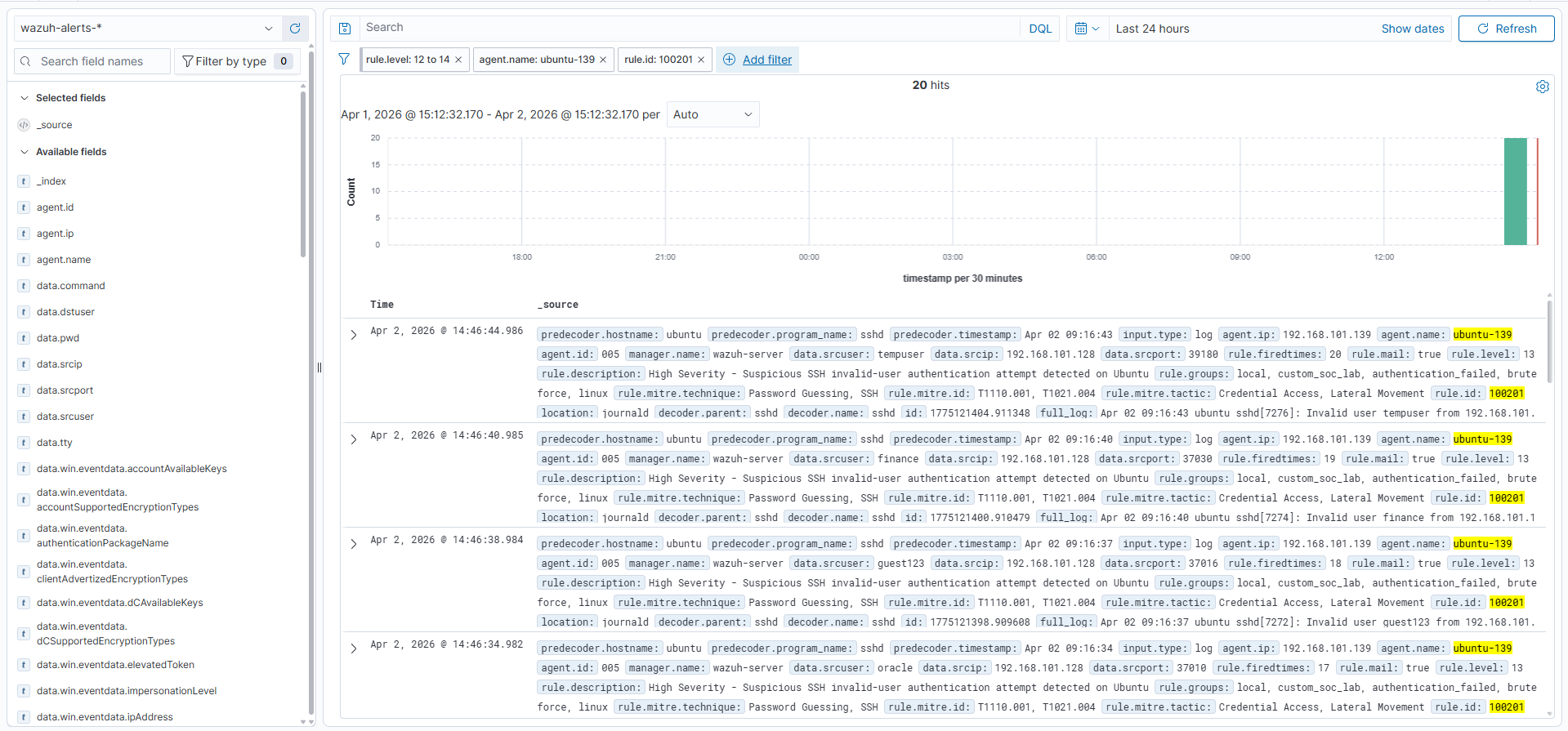
Task: Click the data.dstuser field type icon
Action: (24, 312)
